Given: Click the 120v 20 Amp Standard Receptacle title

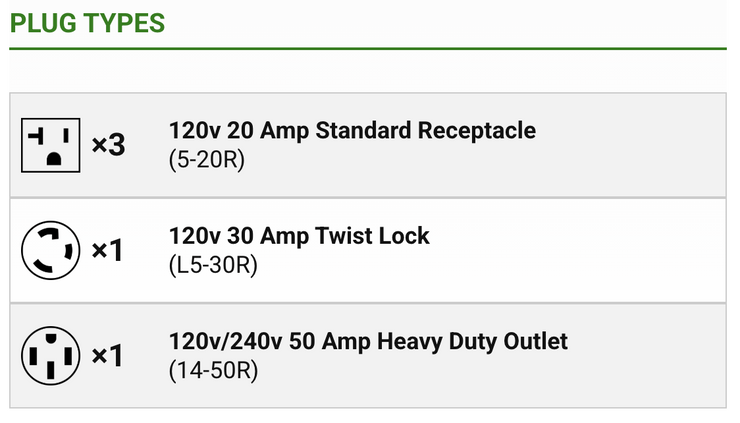Looking at the screenshot, I should [x=353, y=130].
